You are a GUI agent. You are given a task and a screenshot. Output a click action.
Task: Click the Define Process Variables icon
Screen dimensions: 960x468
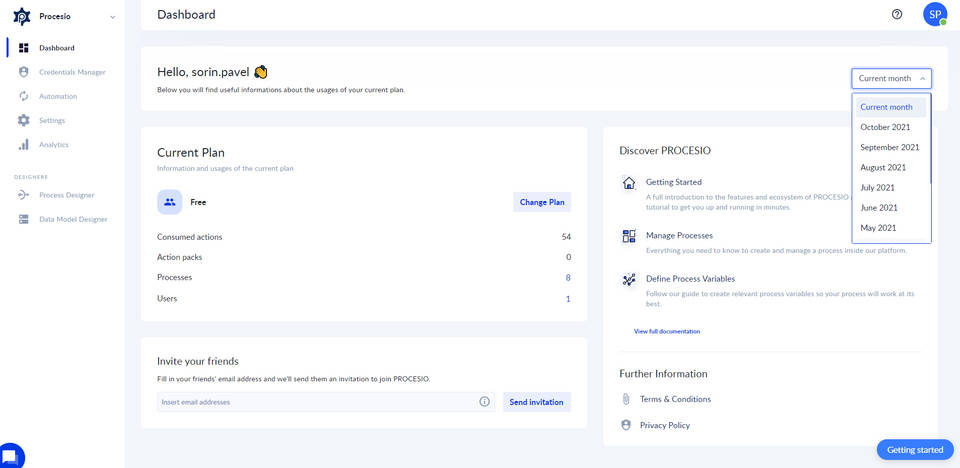(x=629, y=279)
